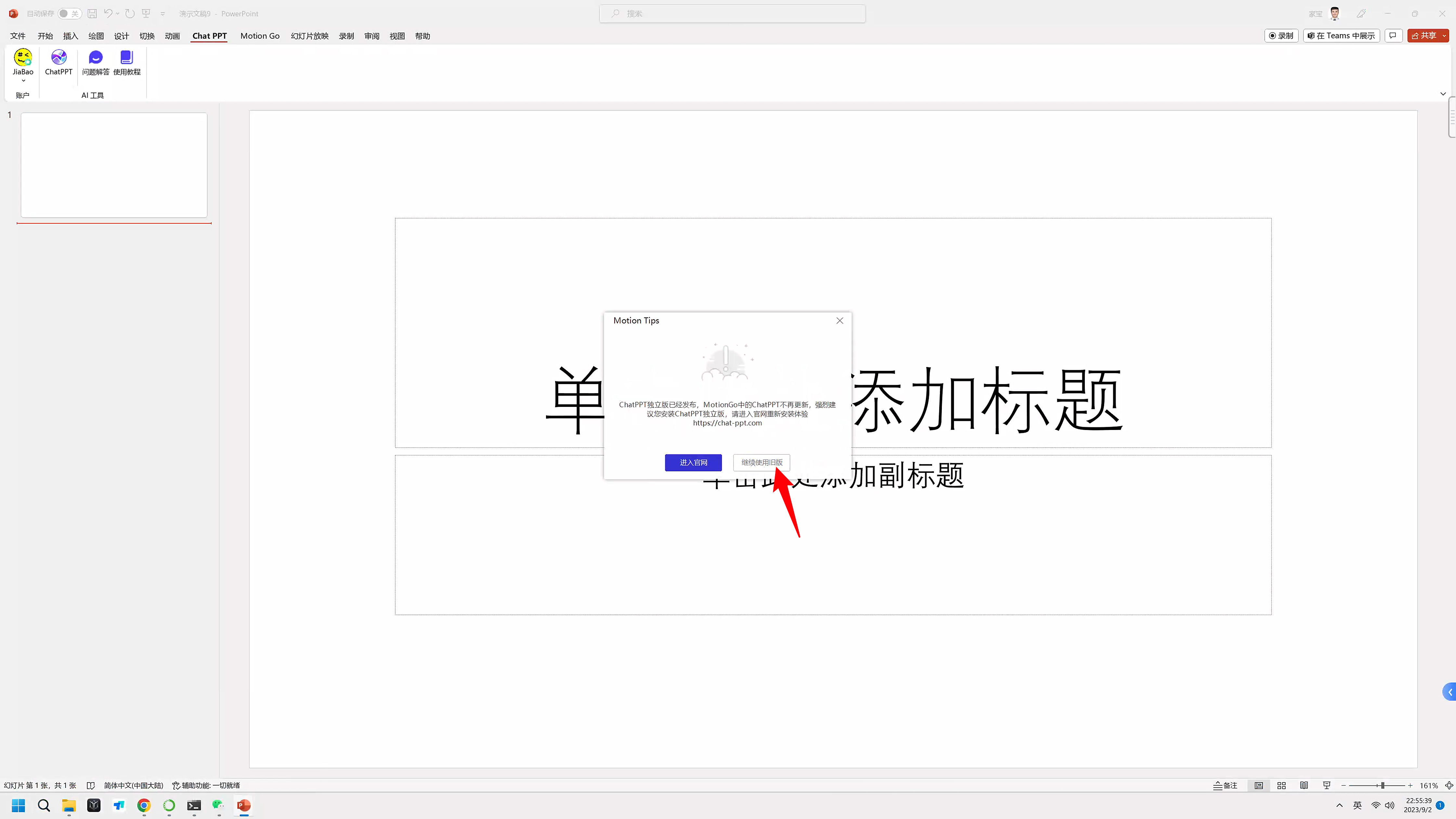The image size is (1456, 819).
Task: Switch to the 开始 tab
Action: point(45,36)
